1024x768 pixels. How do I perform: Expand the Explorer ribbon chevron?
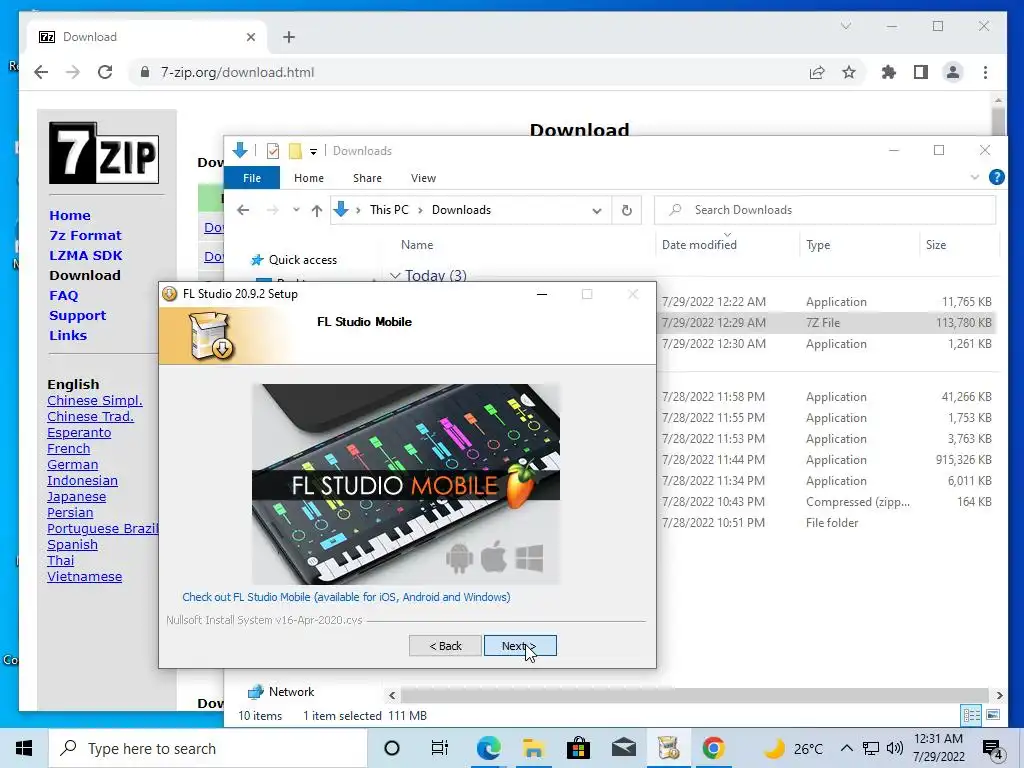(974, 177)
